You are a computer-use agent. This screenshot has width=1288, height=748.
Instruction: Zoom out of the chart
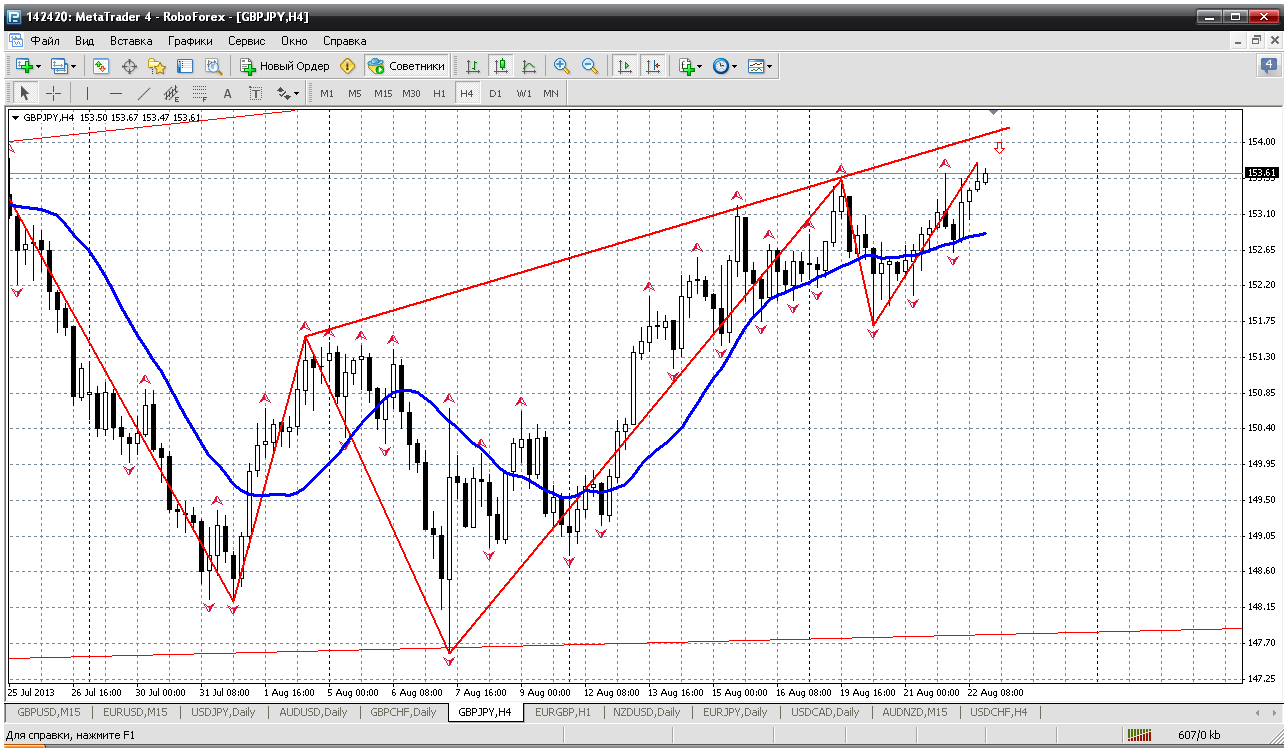pyautogui.click(x=590, y=66)
